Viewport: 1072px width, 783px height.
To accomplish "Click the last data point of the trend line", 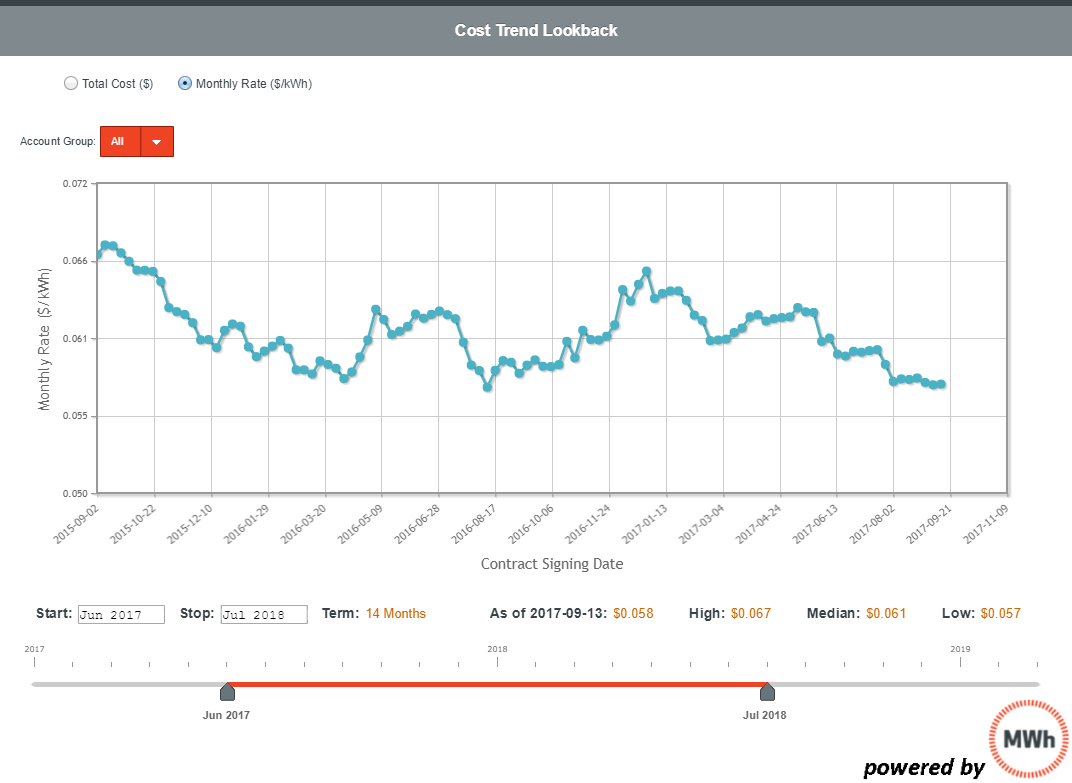I will pyautogui.click(x=941, y=384).
